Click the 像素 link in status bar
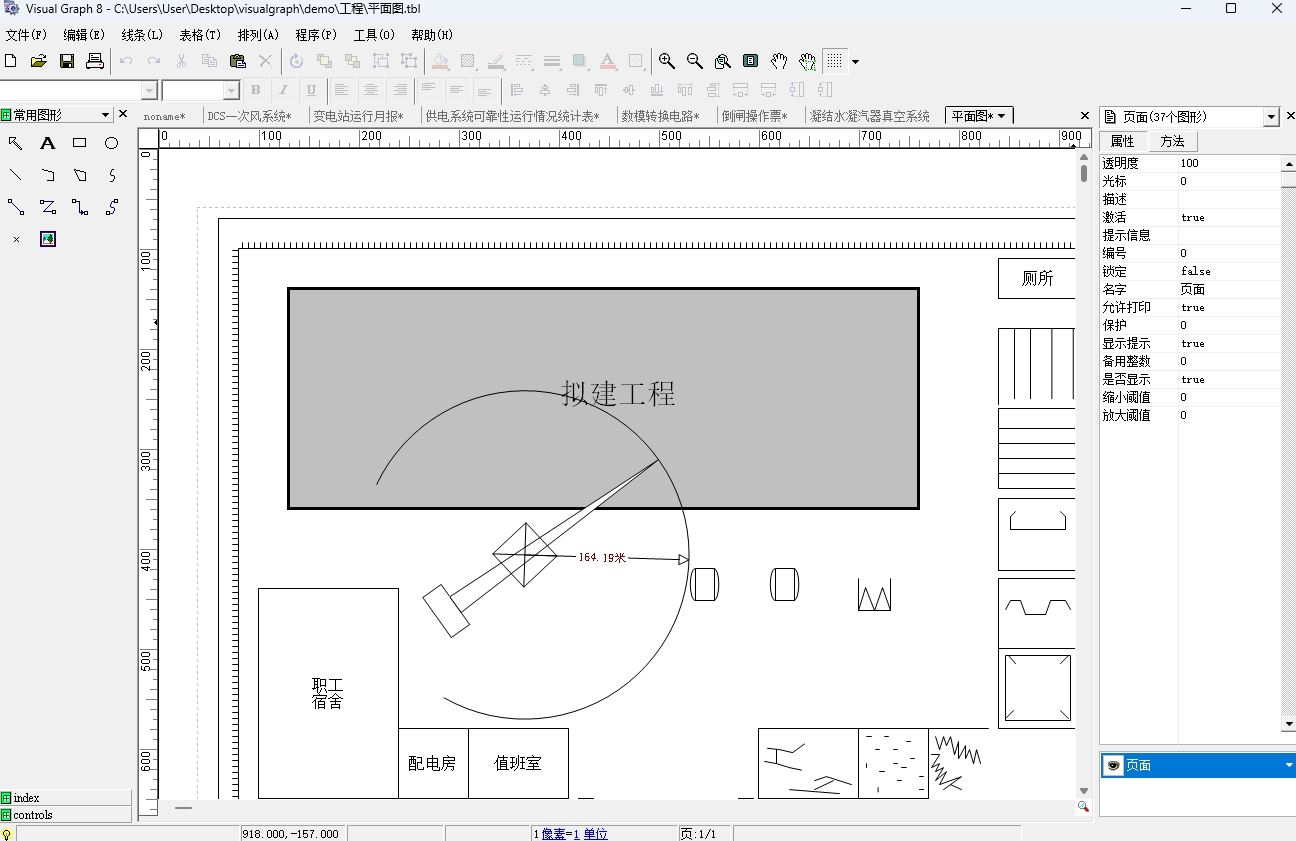The image size is (1296, 841). pyautogui.click(x=552, y=834)
